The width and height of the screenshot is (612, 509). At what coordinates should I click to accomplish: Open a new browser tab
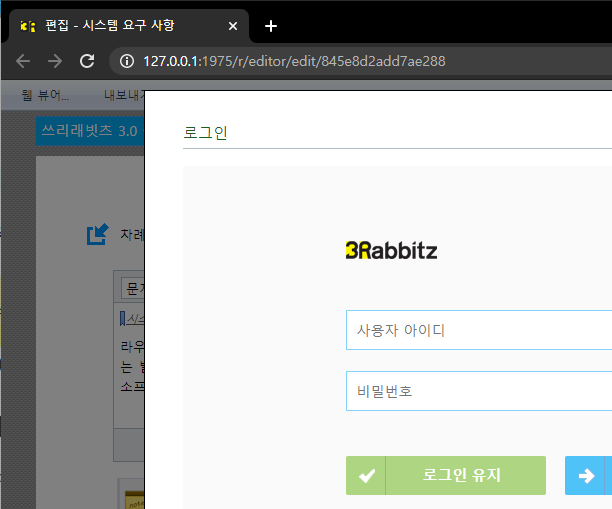(x=271, y=26)
